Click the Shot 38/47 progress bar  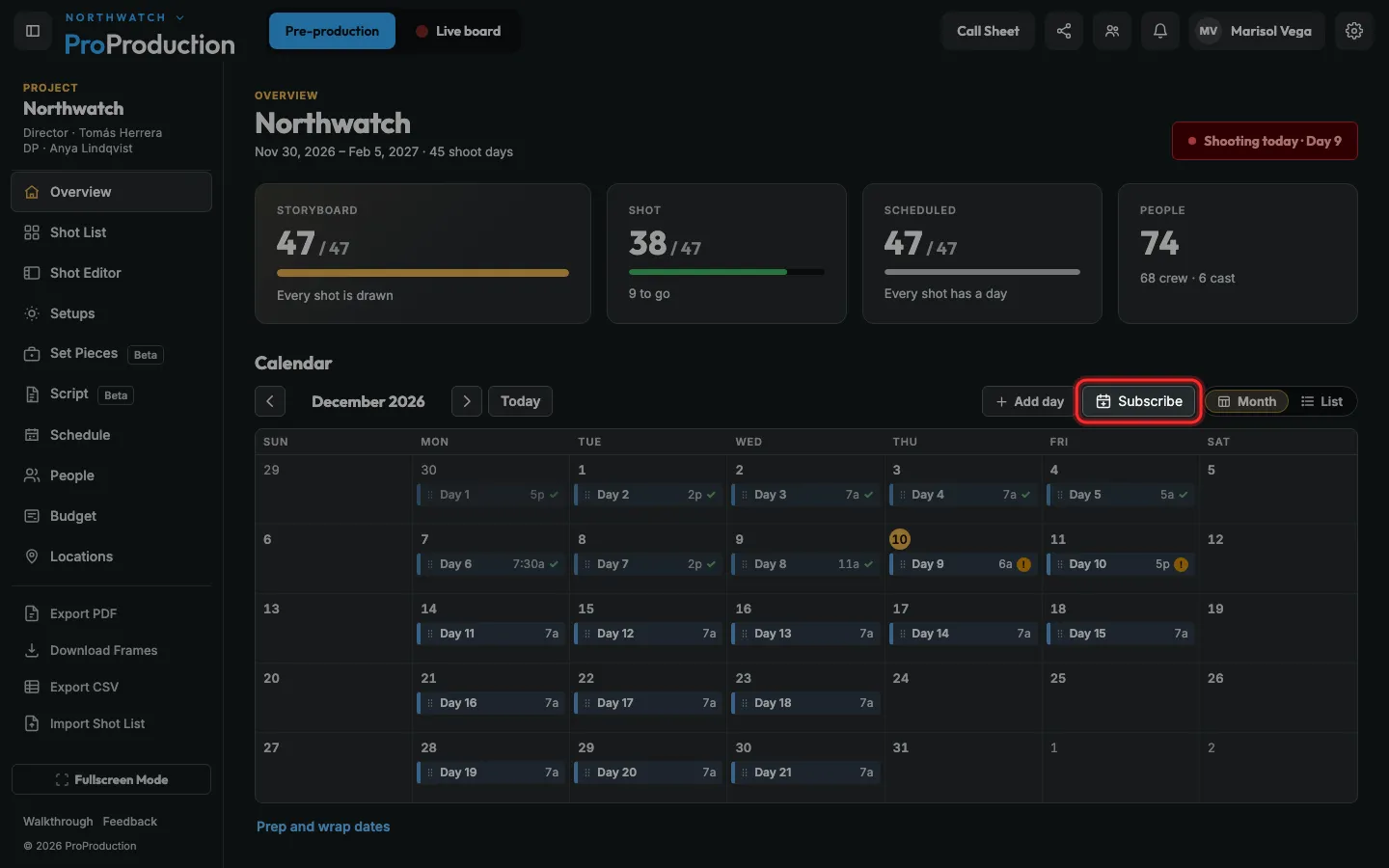pos(726,272)
